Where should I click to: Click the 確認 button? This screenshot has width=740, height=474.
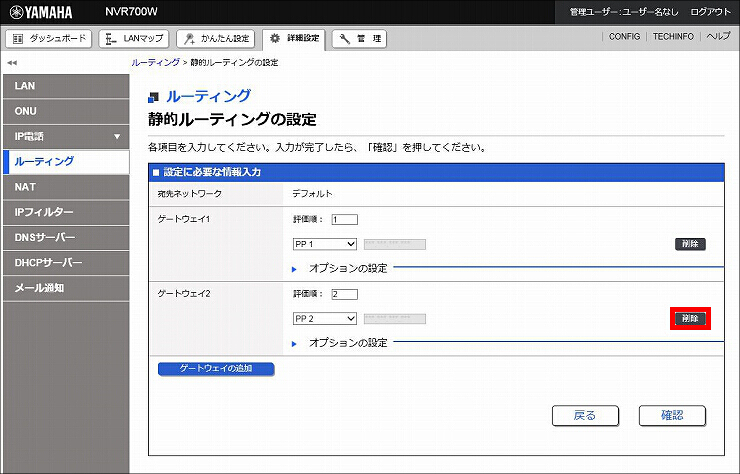[x=672, y=415]
